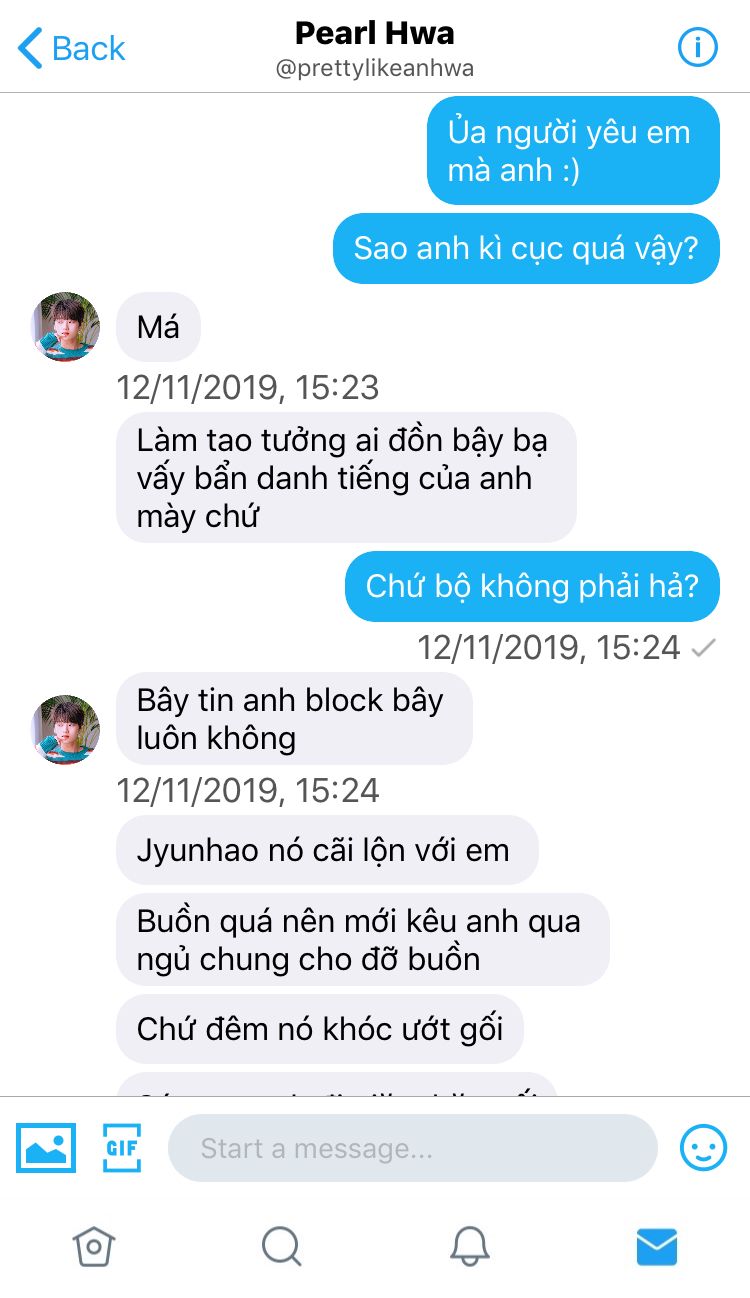Viewport: 750px width, 1298px height.
Task: Open the conversation info icon
Action: pyautogui.click(x=698, y=47)
